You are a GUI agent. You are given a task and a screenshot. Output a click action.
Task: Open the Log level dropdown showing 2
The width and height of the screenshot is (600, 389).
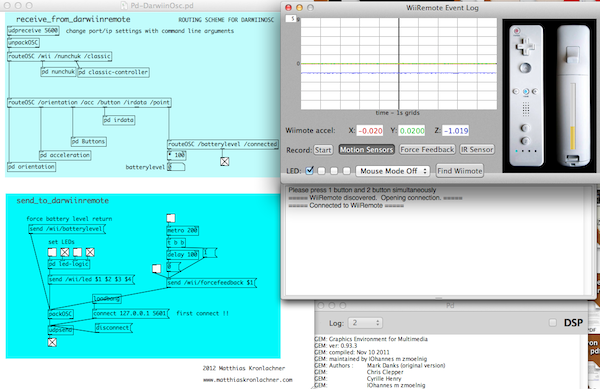point(365,323)
